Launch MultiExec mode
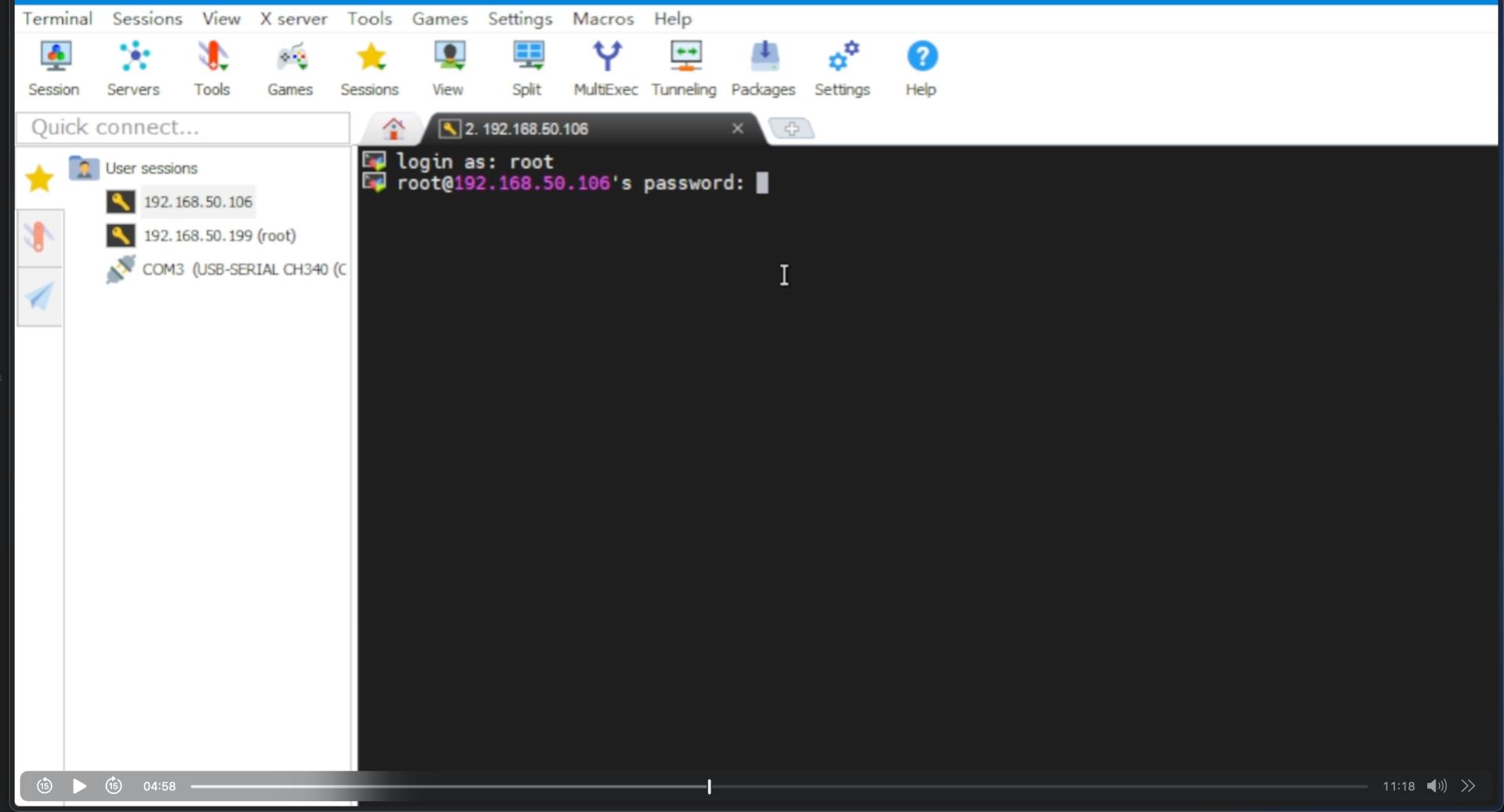Image resolution: width=1504 pixels, height=812 pixels. point(606,68)
